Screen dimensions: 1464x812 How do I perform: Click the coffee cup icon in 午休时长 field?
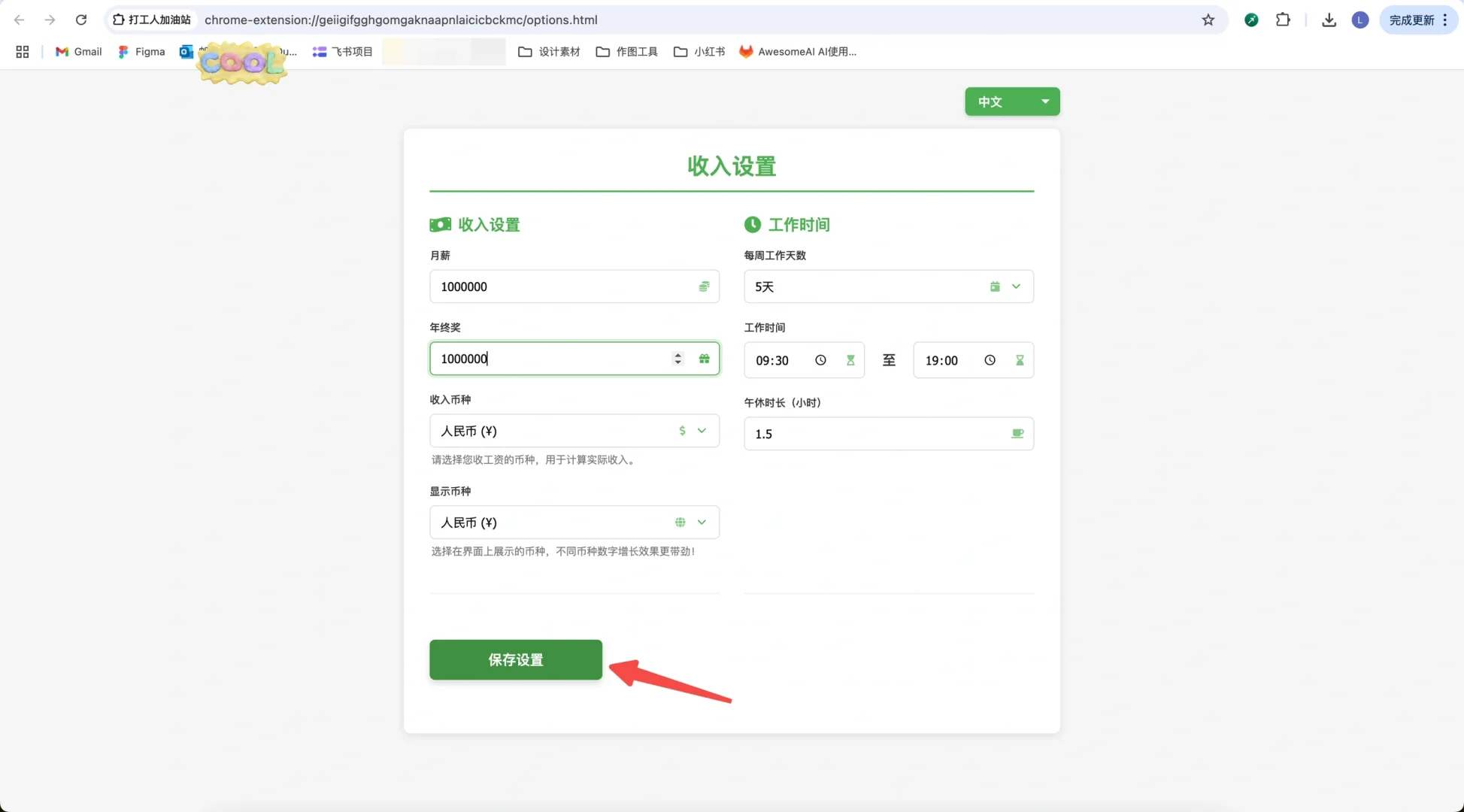1017,433
